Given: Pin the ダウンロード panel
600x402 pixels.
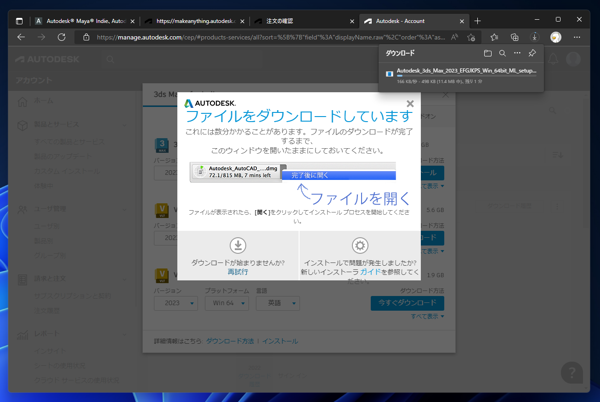Looking at the screenshot, I should (x=532, y=53).
